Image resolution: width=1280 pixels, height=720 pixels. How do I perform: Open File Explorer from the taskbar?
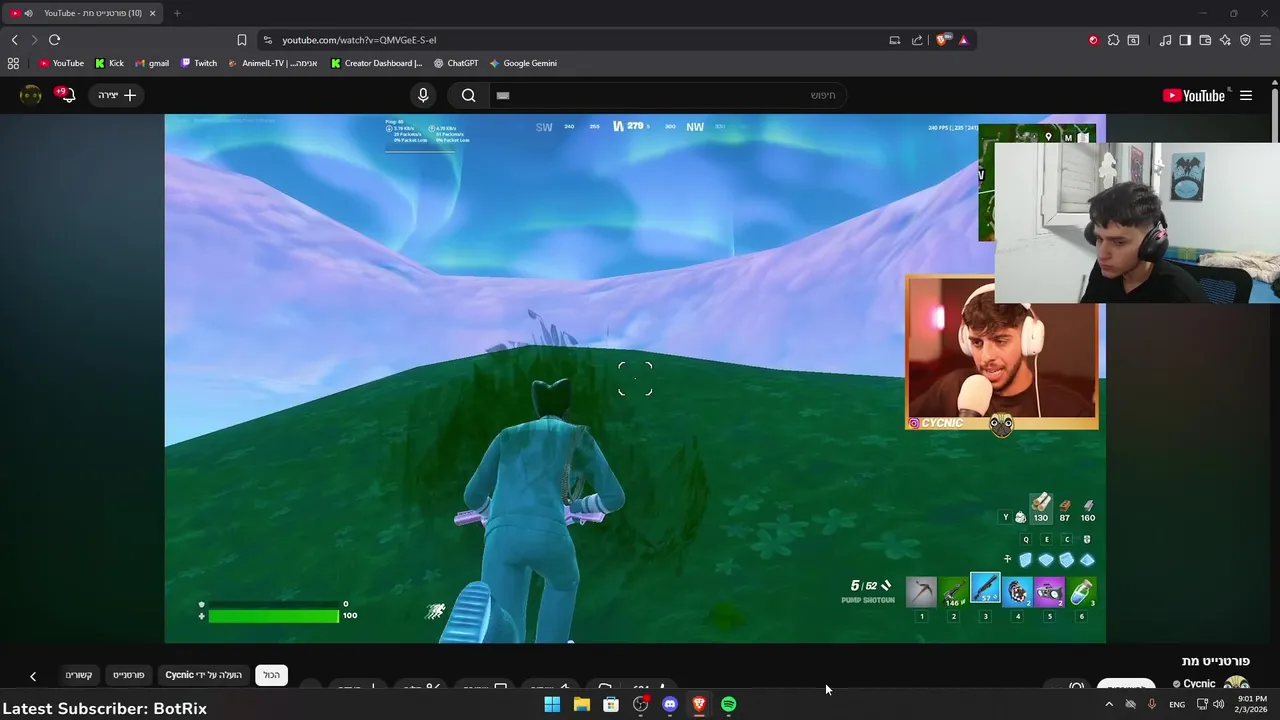point(581,704)
